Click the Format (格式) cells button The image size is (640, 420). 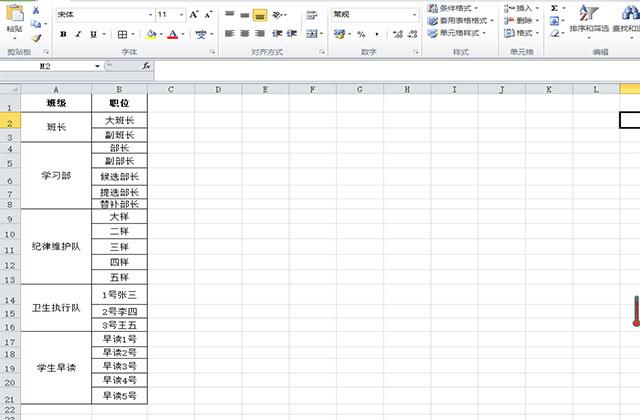[x=522, y=33]
